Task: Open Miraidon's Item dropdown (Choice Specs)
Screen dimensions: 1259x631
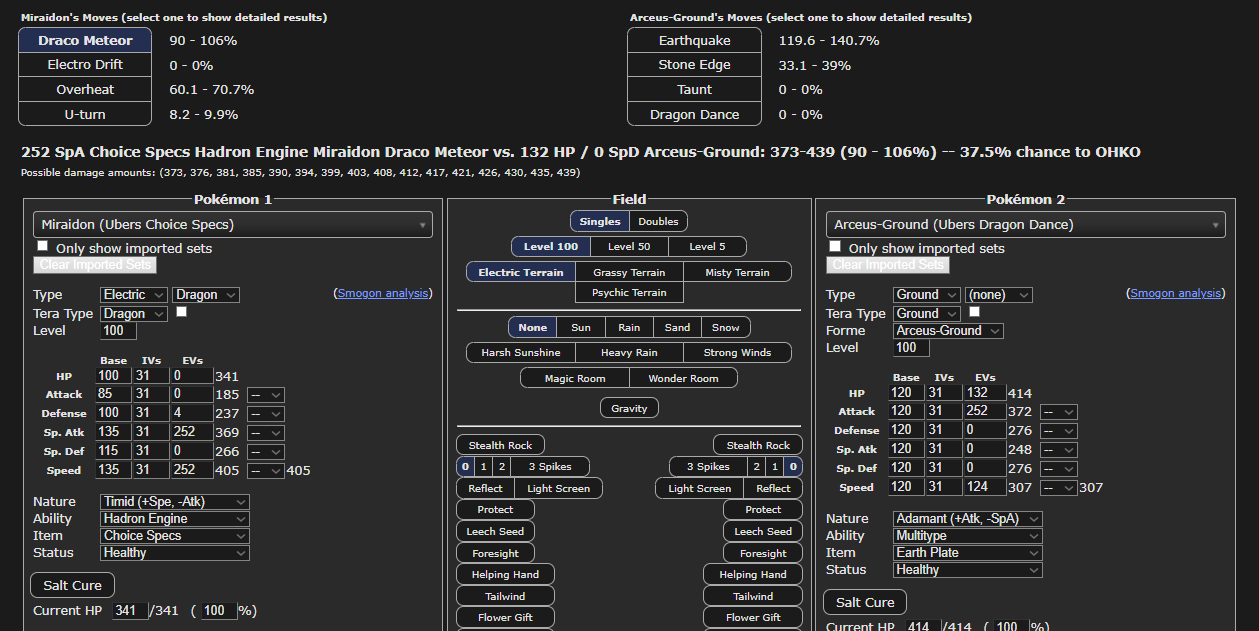Action: tap(175, 536)
